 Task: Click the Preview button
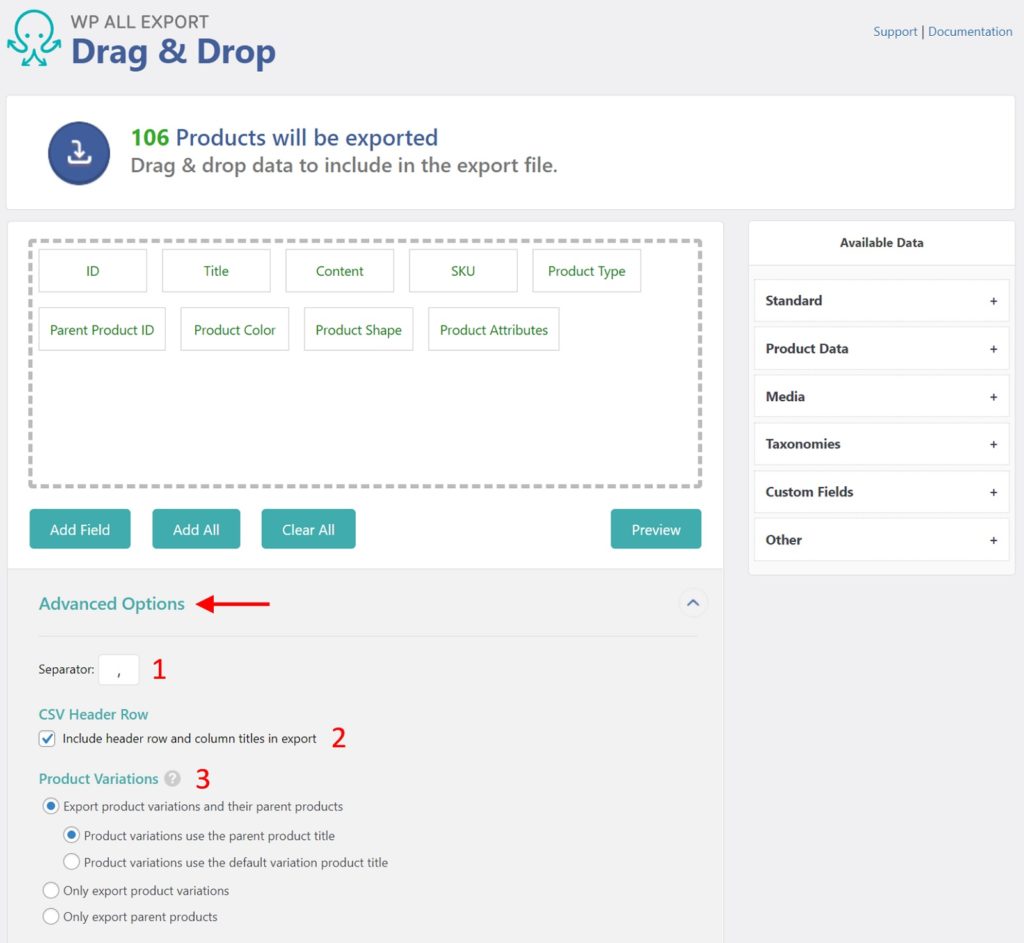(656, 529)
